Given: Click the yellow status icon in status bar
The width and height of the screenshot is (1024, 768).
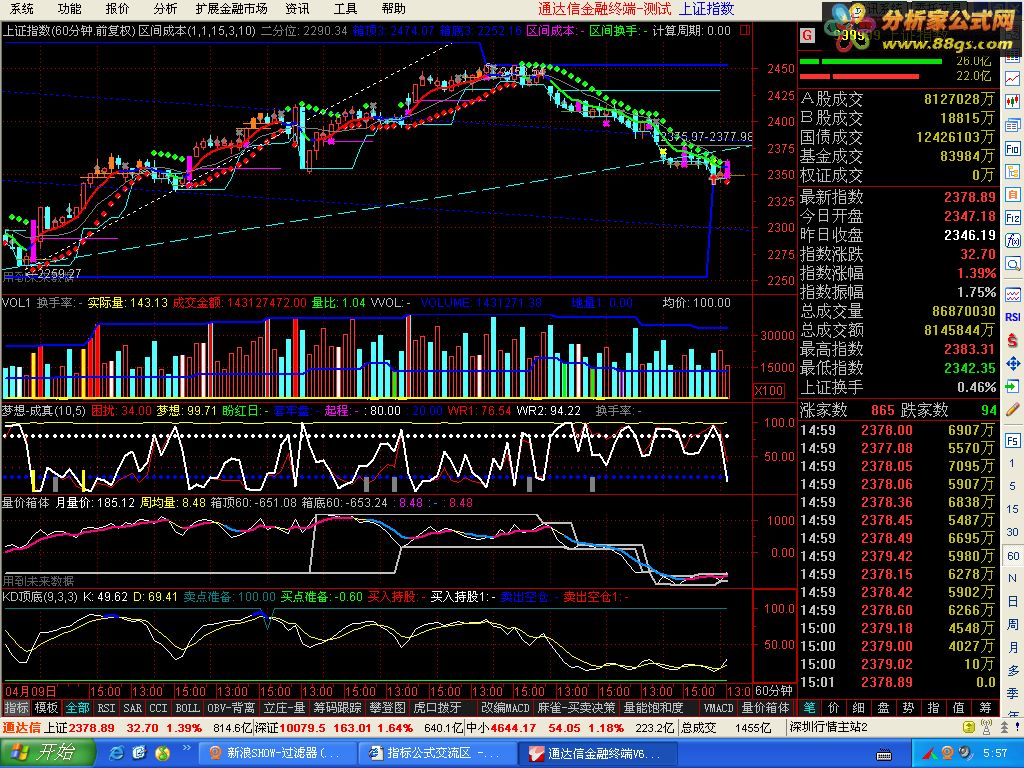Looking at the screenshot, I should coord(970,727).
